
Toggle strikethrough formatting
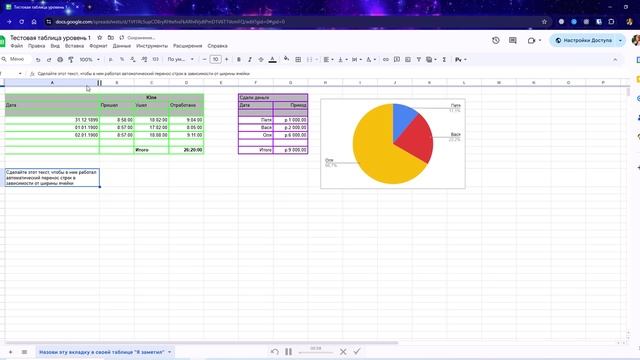[x=261, y=60]
